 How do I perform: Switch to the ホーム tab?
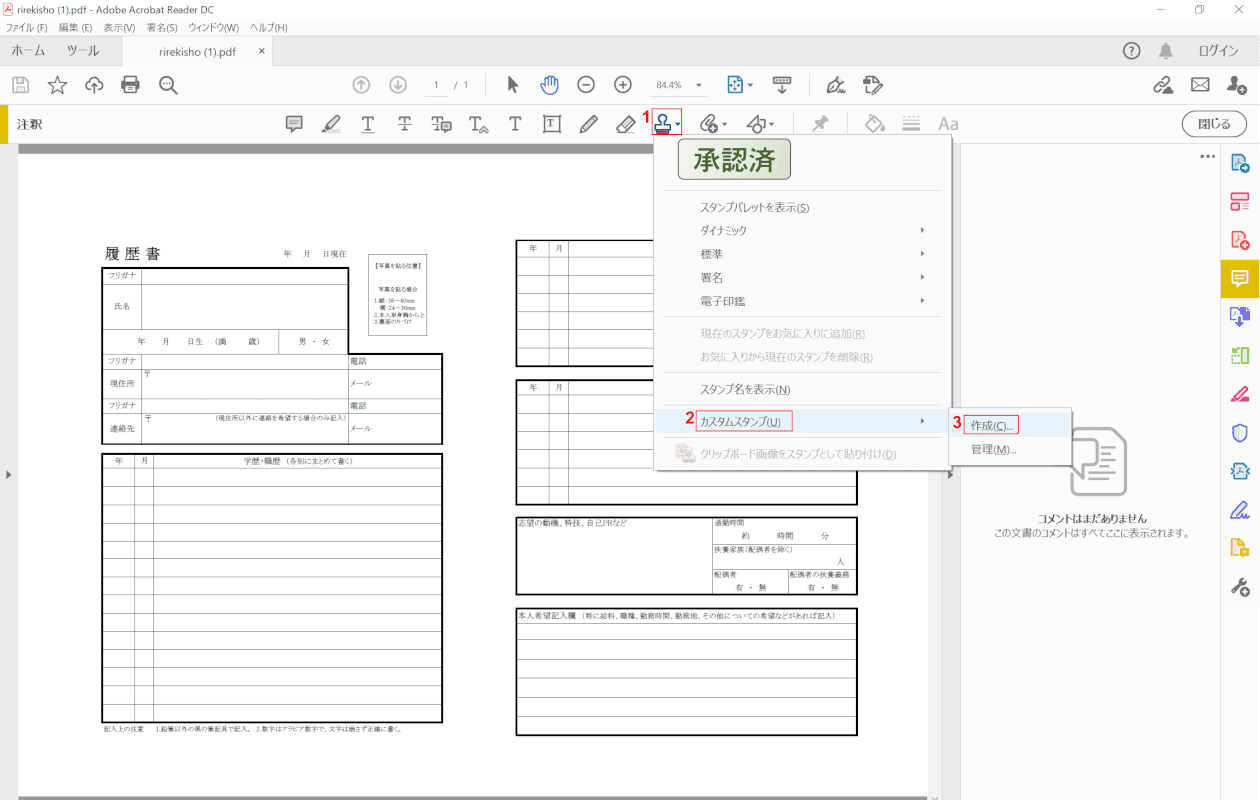(28, 51)
